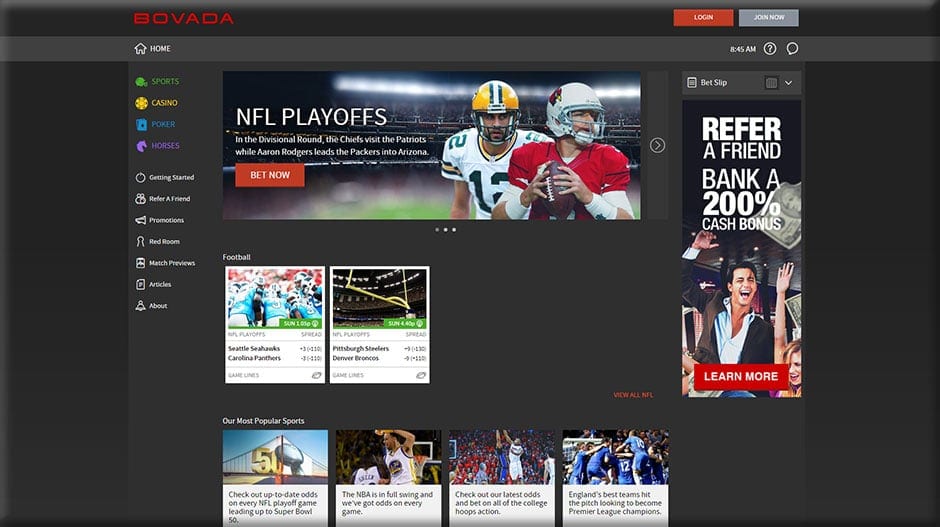
Task: Click the Horses icon in sidebar
Action: [141, 146]
